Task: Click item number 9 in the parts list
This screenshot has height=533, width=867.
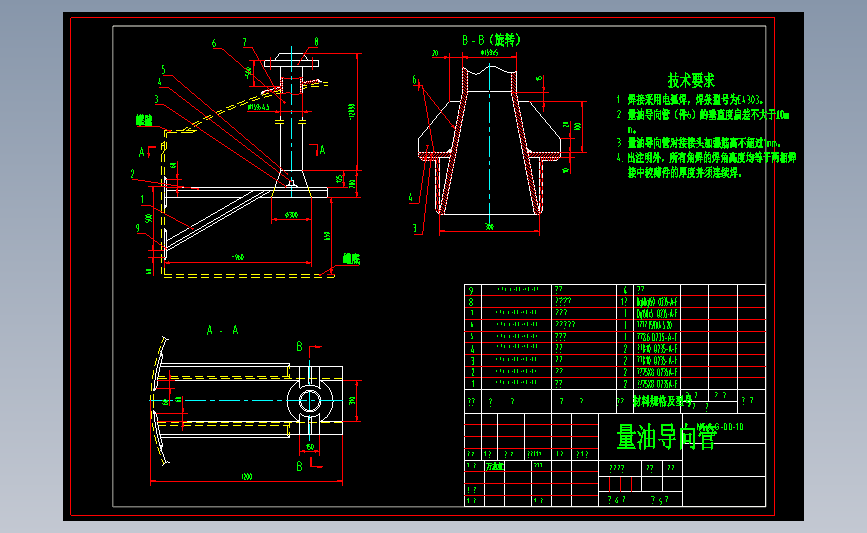Action: (471, 290)
